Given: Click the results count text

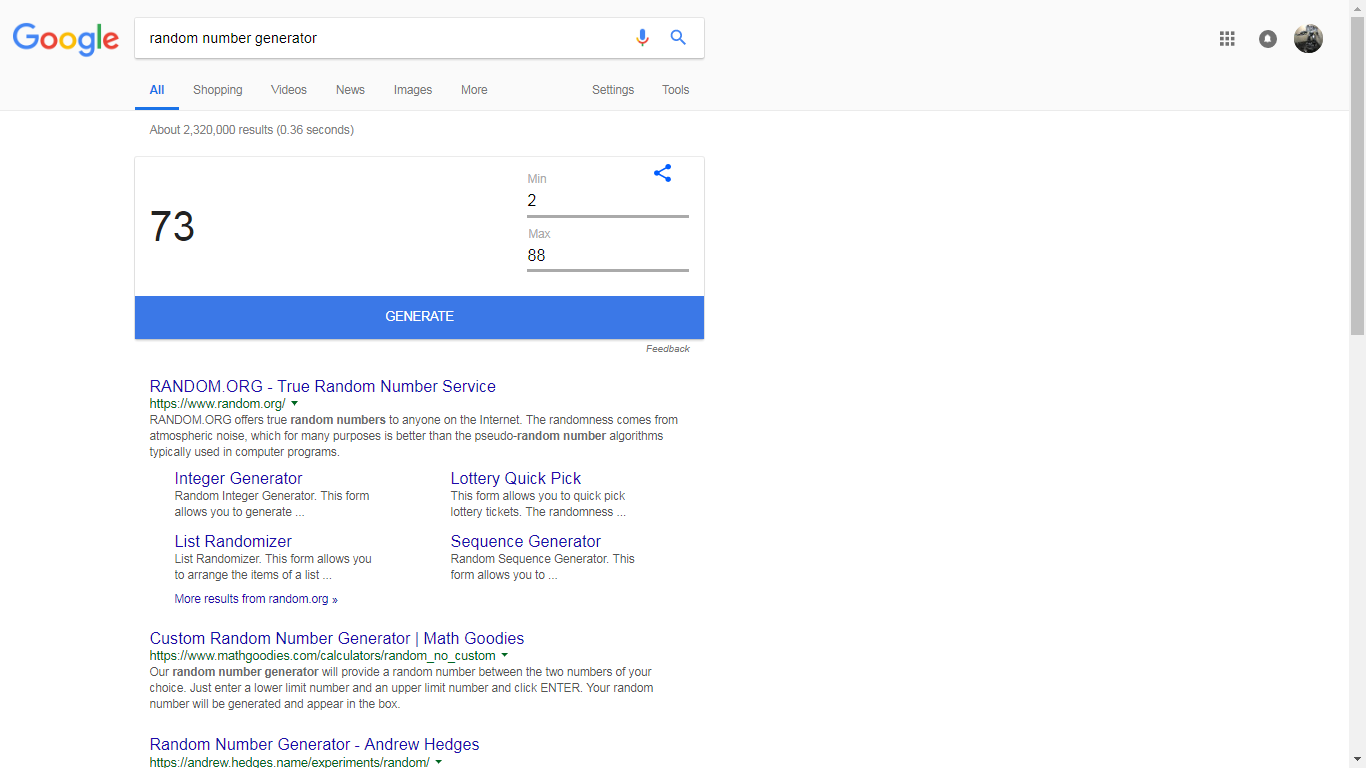Looking at the screenshot, I should pyautogui.click(x=252, y=130).
